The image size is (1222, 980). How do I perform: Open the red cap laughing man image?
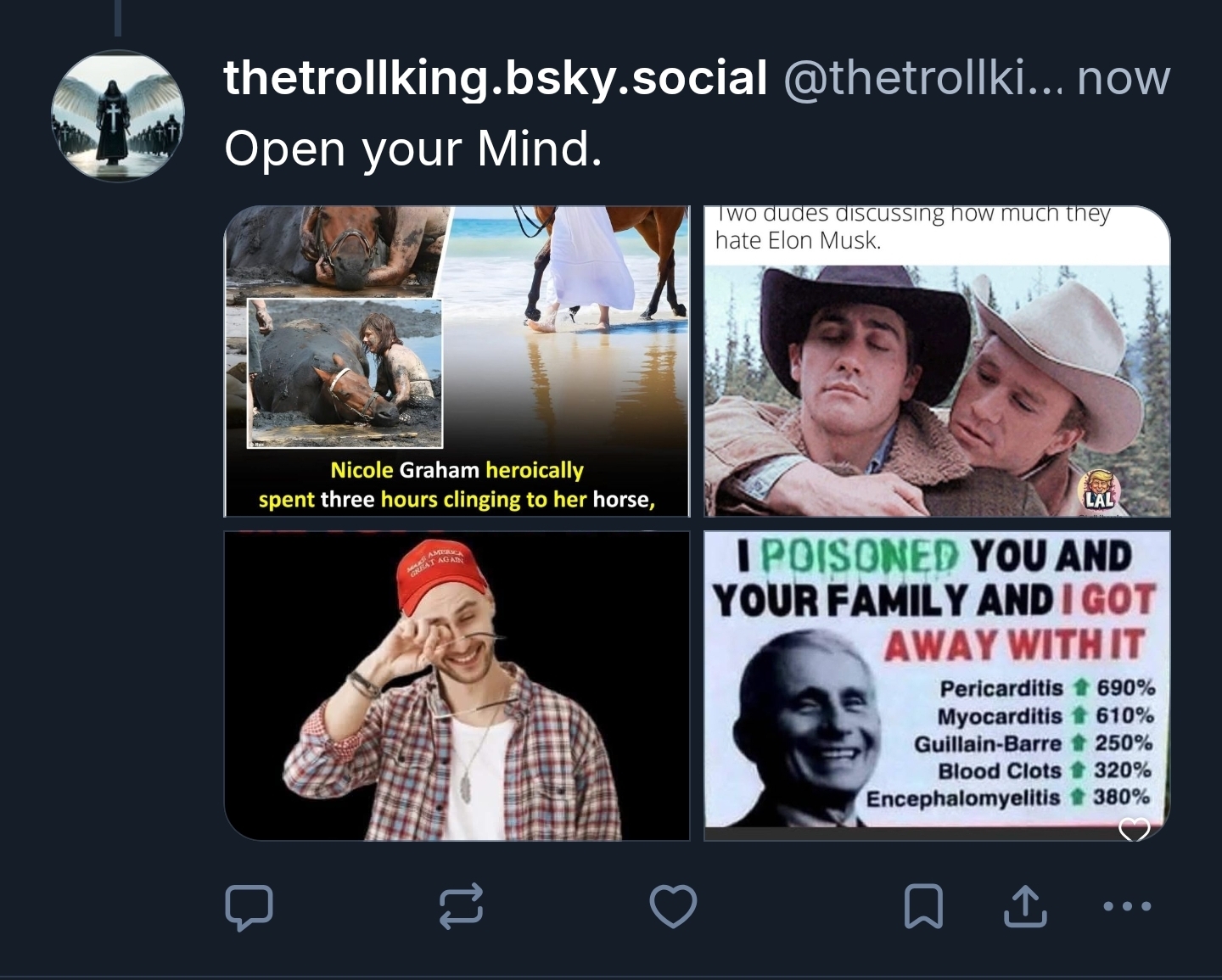[457, 686]
